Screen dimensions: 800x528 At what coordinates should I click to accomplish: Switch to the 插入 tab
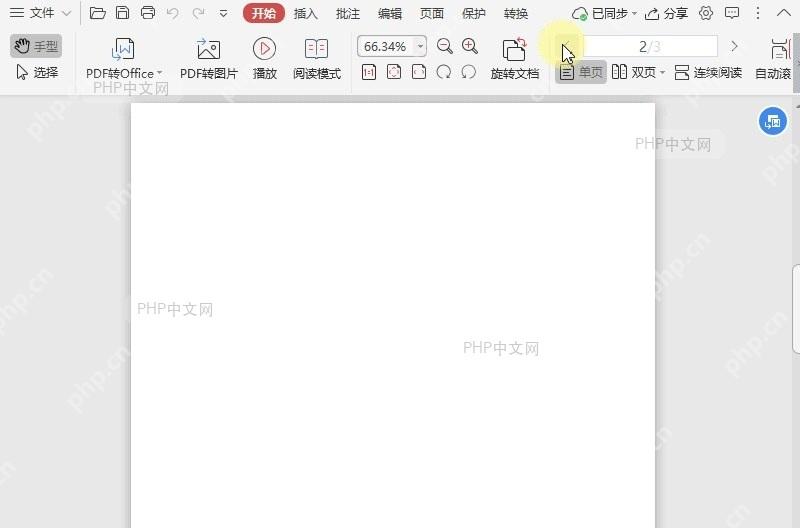pos(306,14)
